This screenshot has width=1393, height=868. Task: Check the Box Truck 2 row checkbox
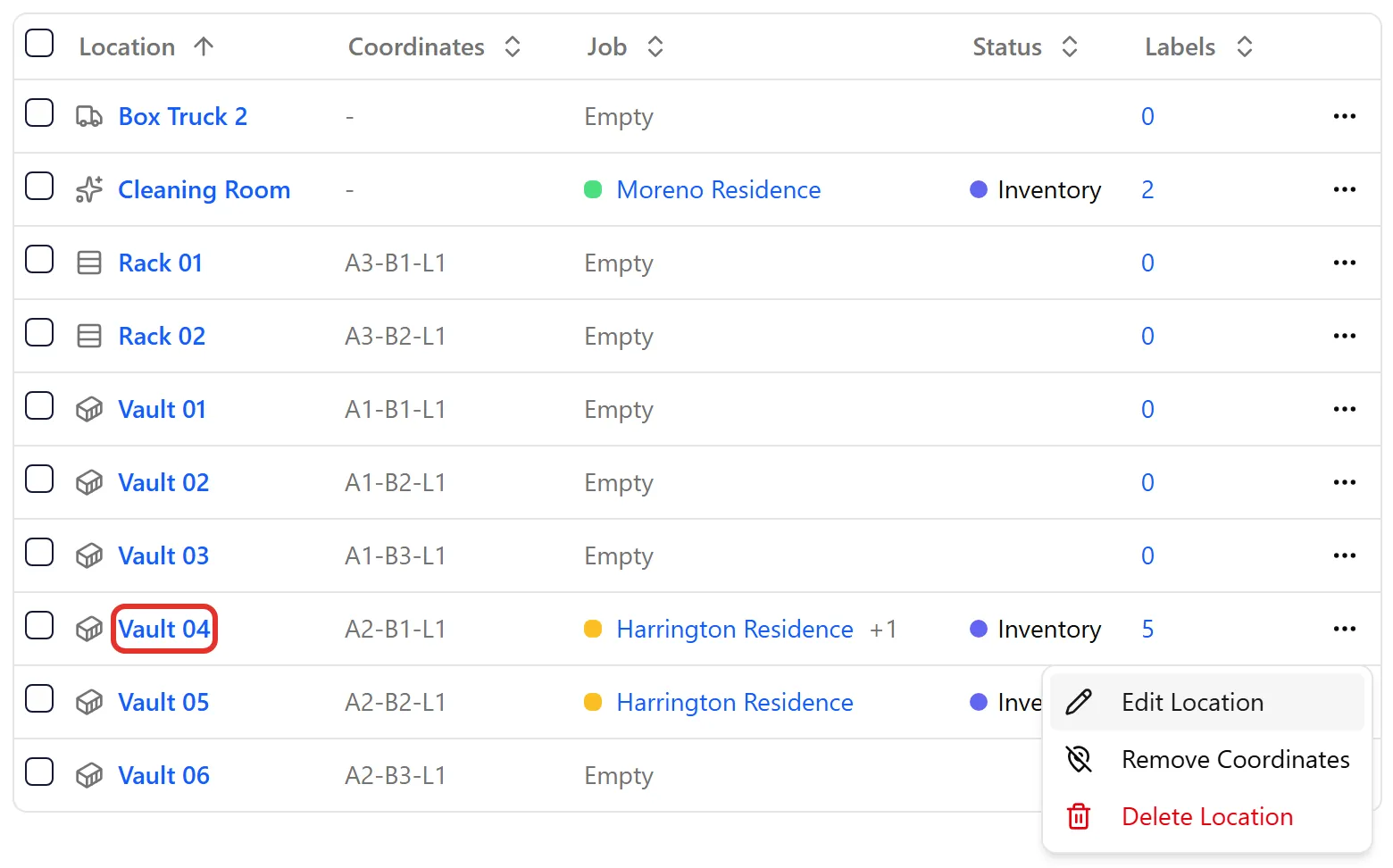pos(39,113)
